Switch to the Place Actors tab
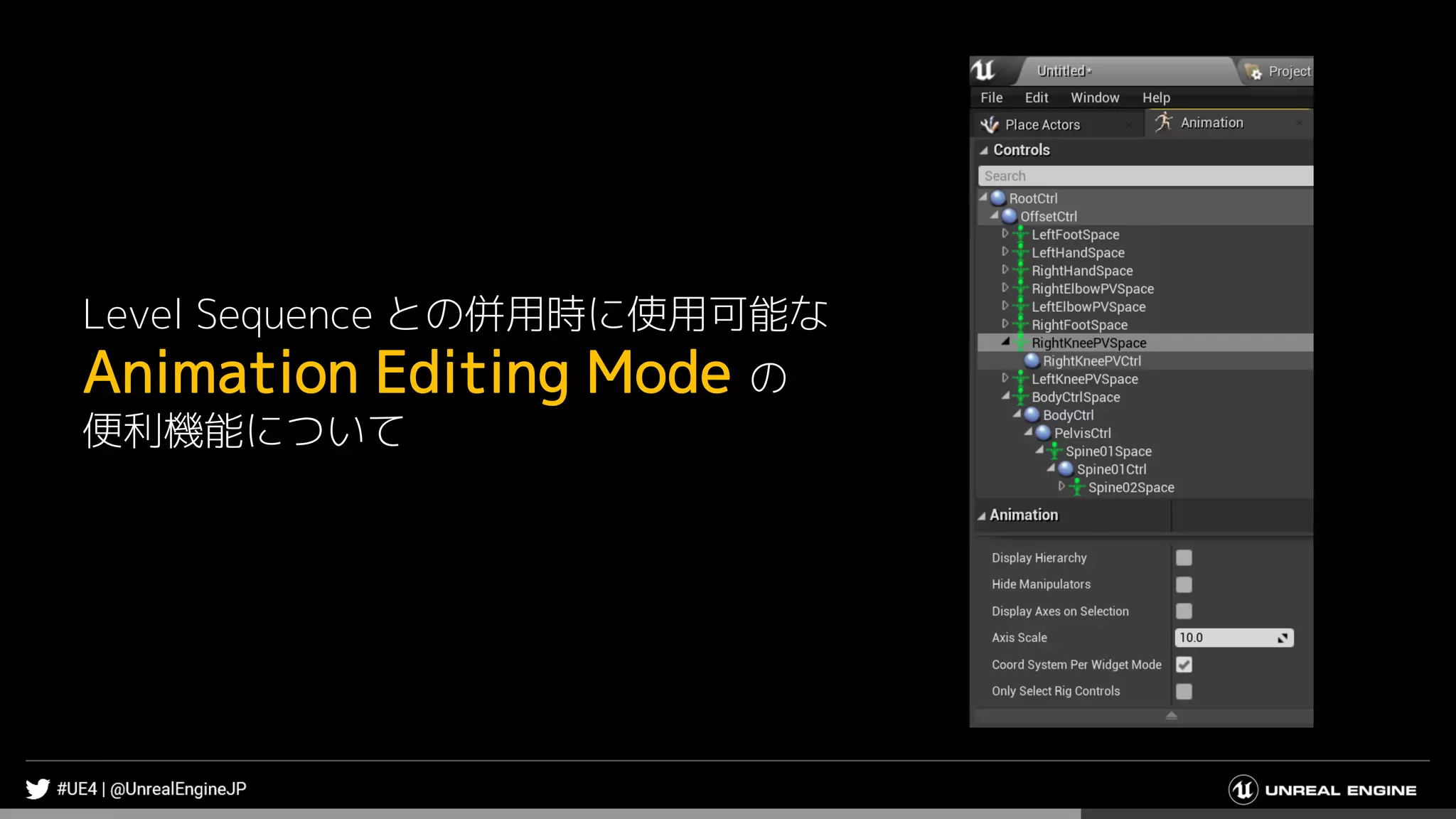This screenshot has width=1456, height=819. (1056, 125)
